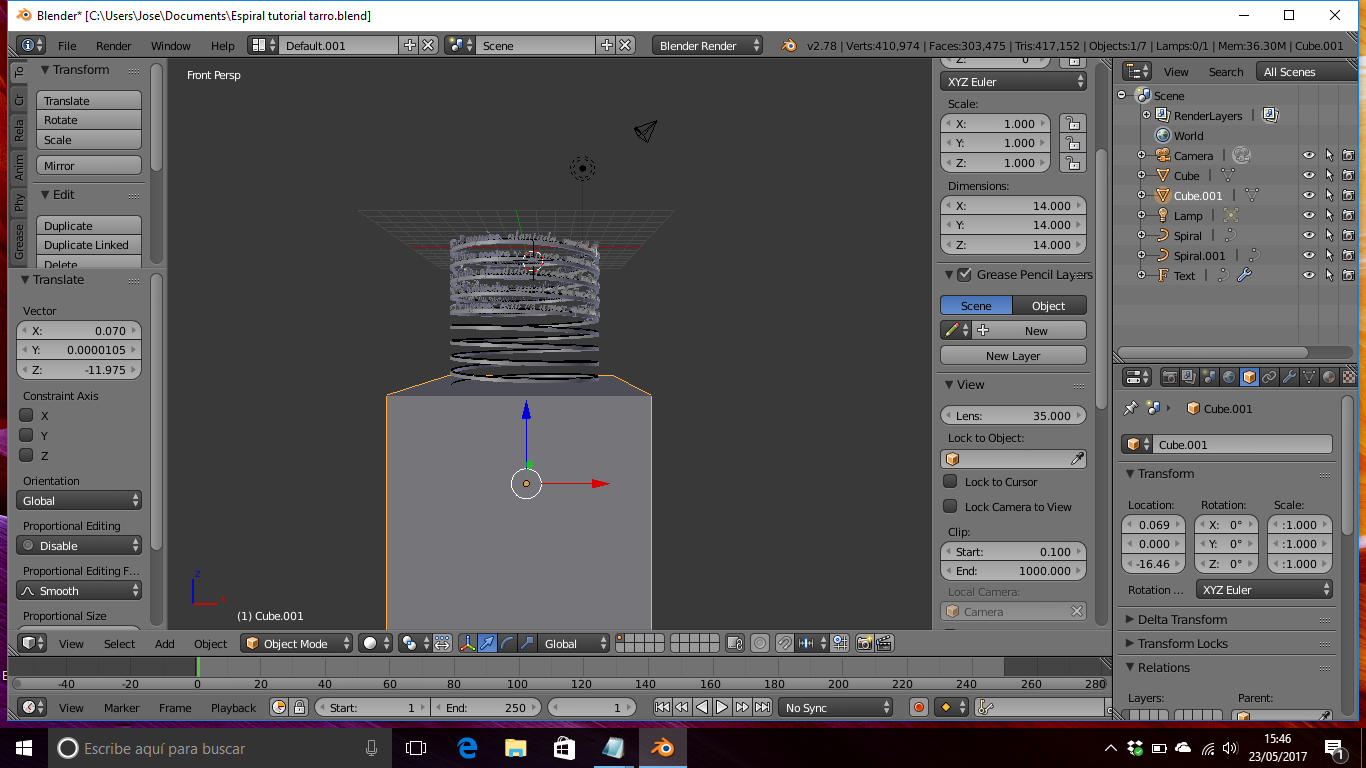This screenshot has width=1366, height=768.
Task: Open the Window menu
Action: (x=171, y=45)
